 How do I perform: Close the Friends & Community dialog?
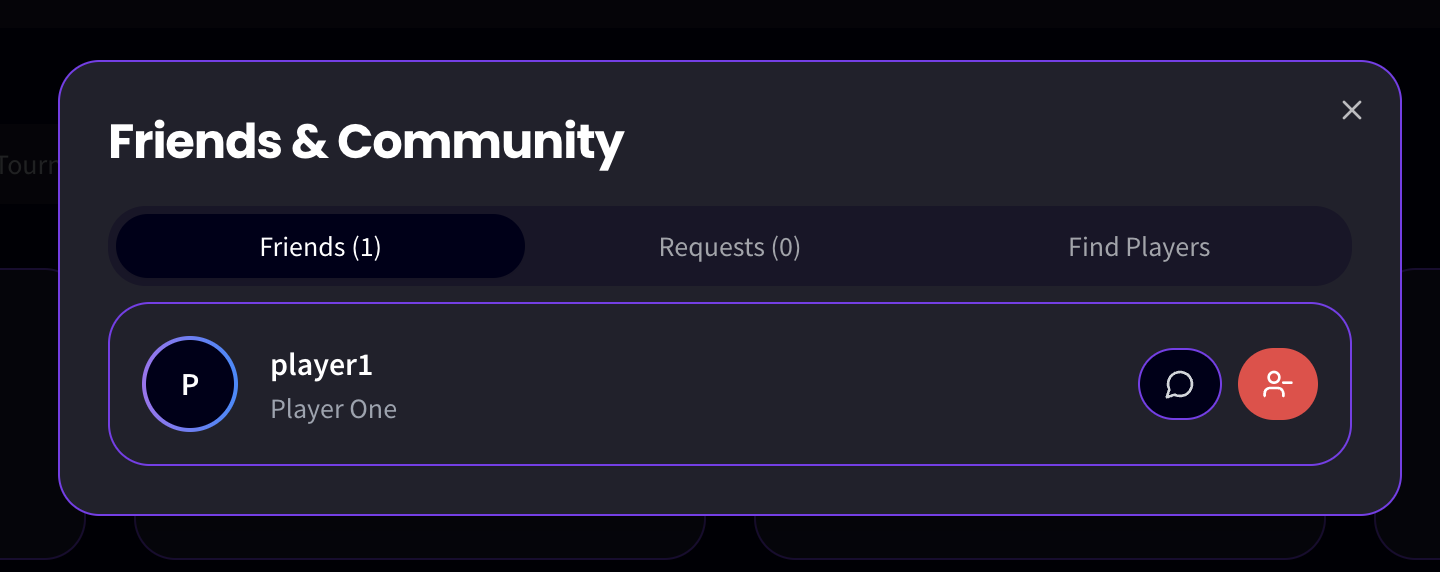click(x=1352, y=110)
